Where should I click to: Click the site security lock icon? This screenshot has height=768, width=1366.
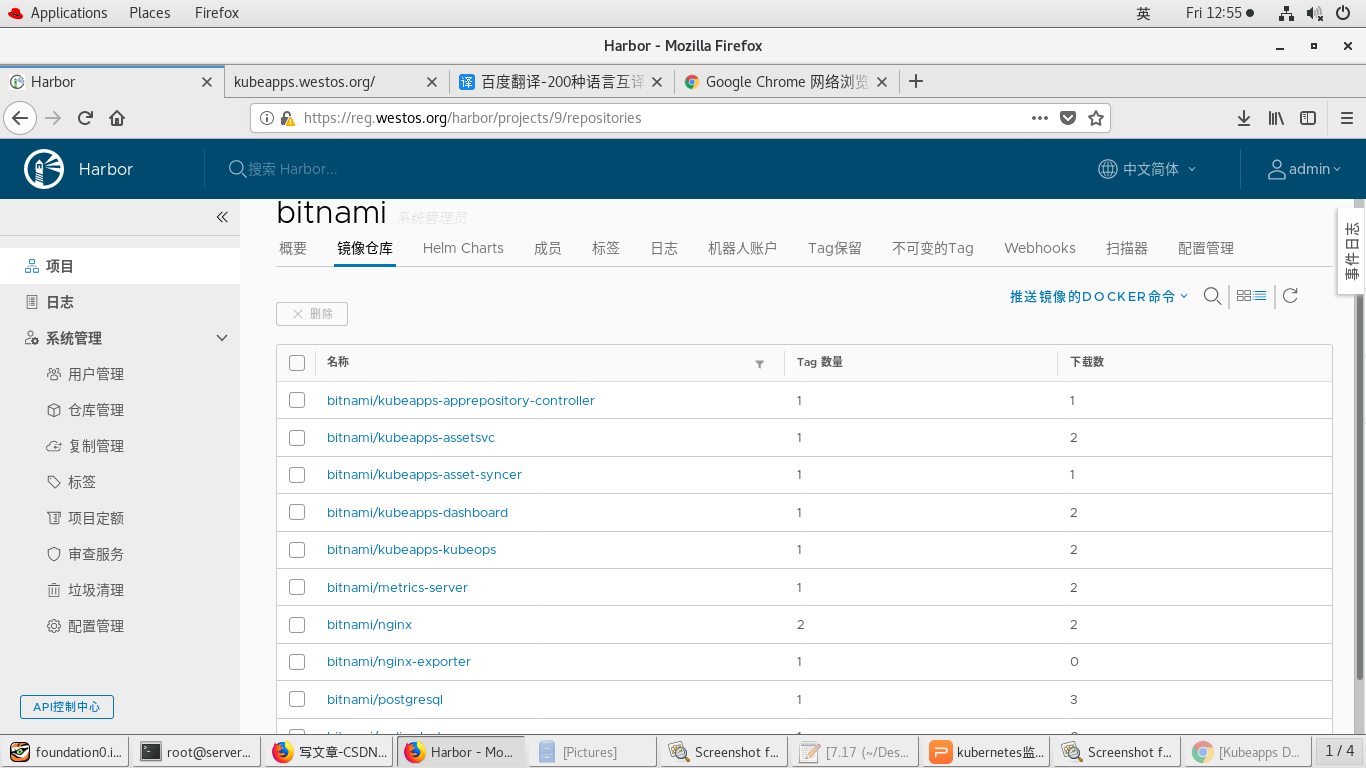tap(288, 118)
